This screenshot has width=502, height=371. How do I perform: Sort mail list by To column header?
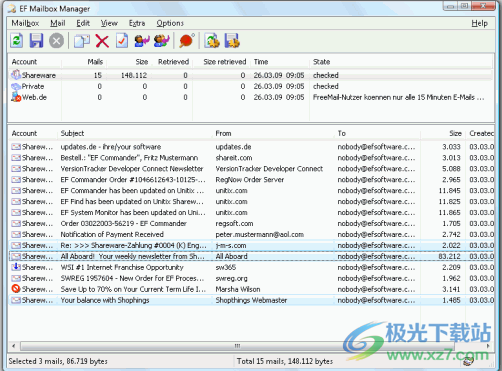pos(377,133)
